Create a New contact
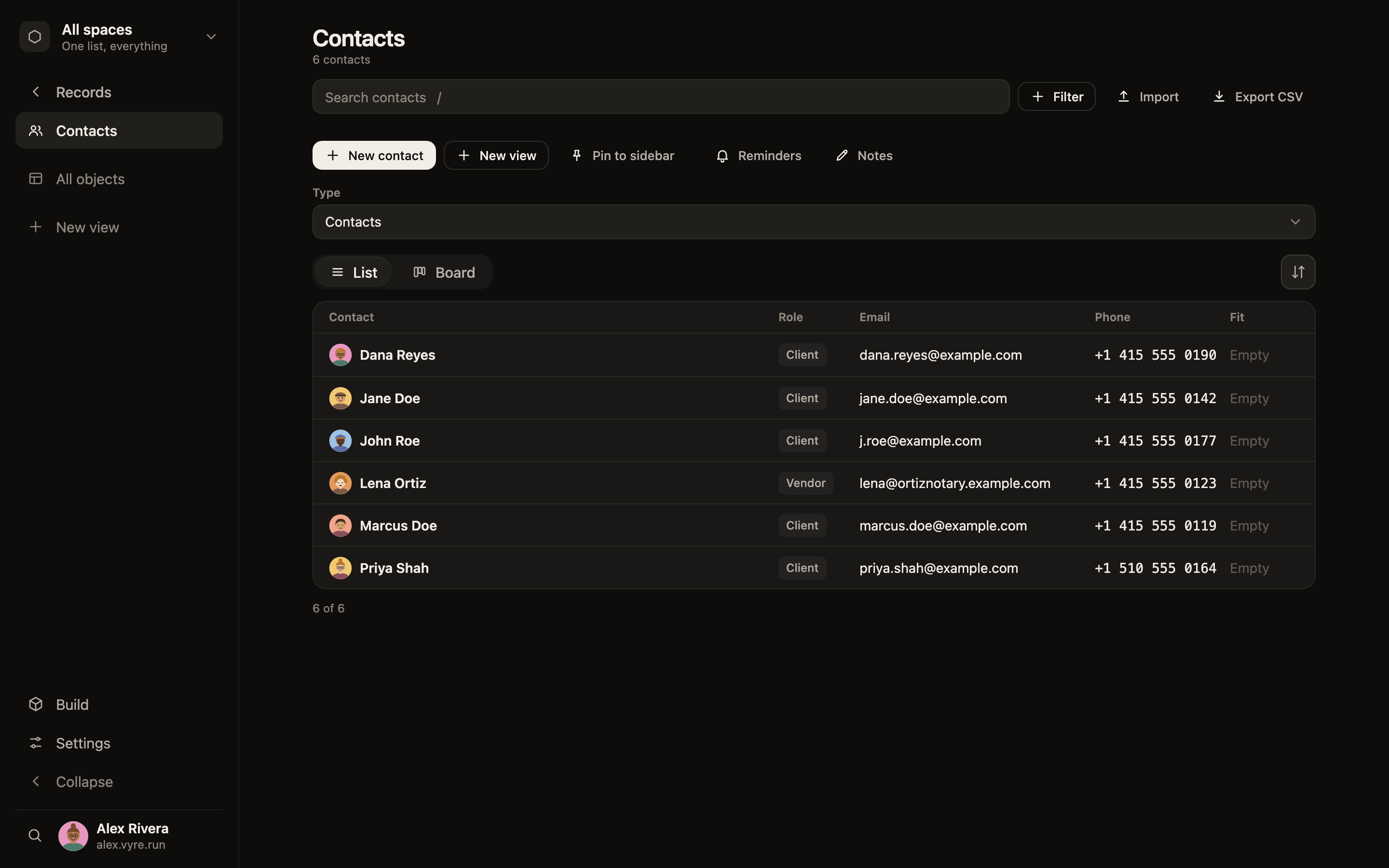The height and width of the screenshot is (868, 1389). (x=374, y=156)
